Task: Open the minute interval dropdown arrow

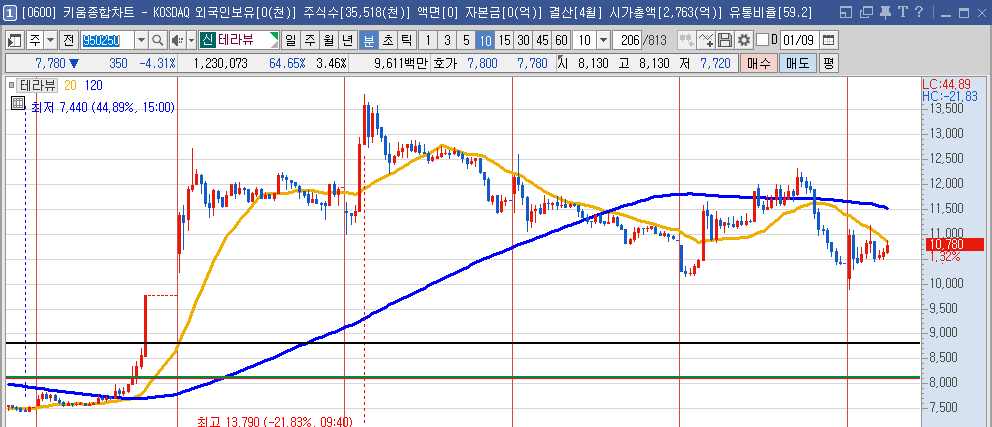Action: 603,40
